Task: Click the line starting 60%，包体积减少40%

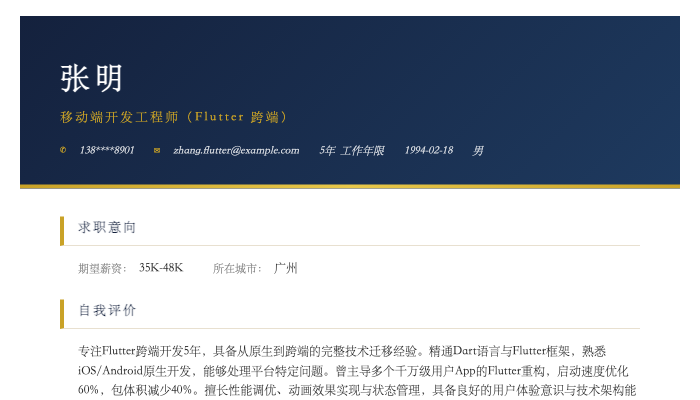Action: 357,391
